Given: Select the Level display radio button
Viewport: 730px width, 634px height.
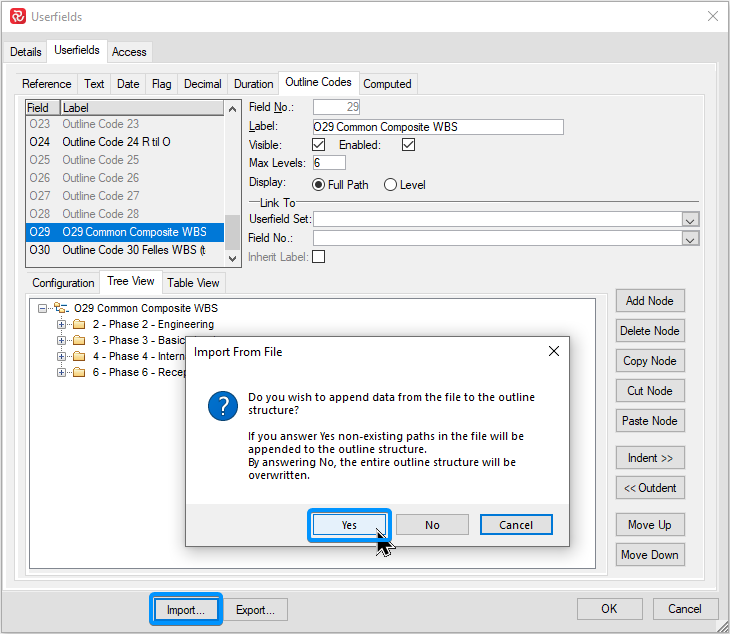Looking at the screenshot, I should [391, 185].
